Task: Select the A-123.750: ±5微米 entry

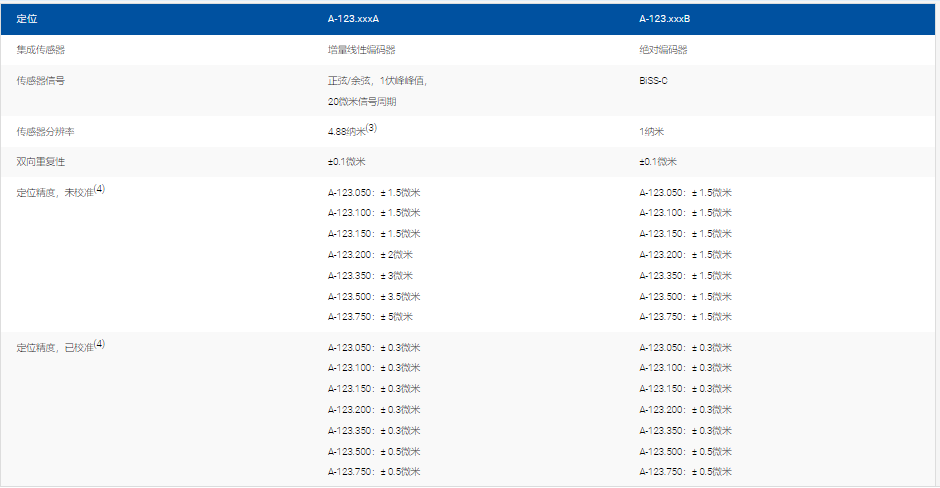Action: (x=370, y=317)
